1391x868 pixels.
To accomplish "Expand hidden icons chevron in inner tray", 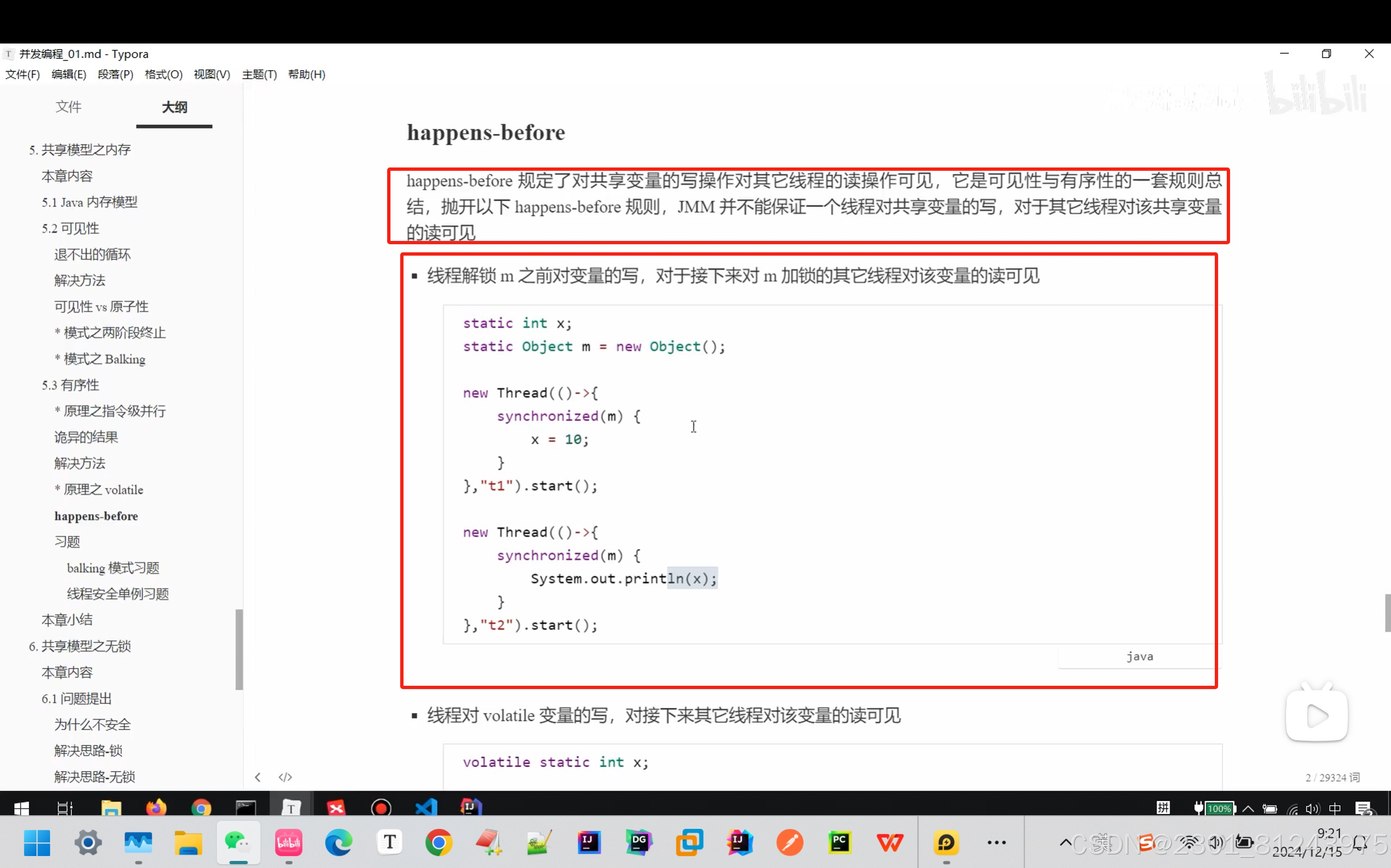I will point(1248,809).
